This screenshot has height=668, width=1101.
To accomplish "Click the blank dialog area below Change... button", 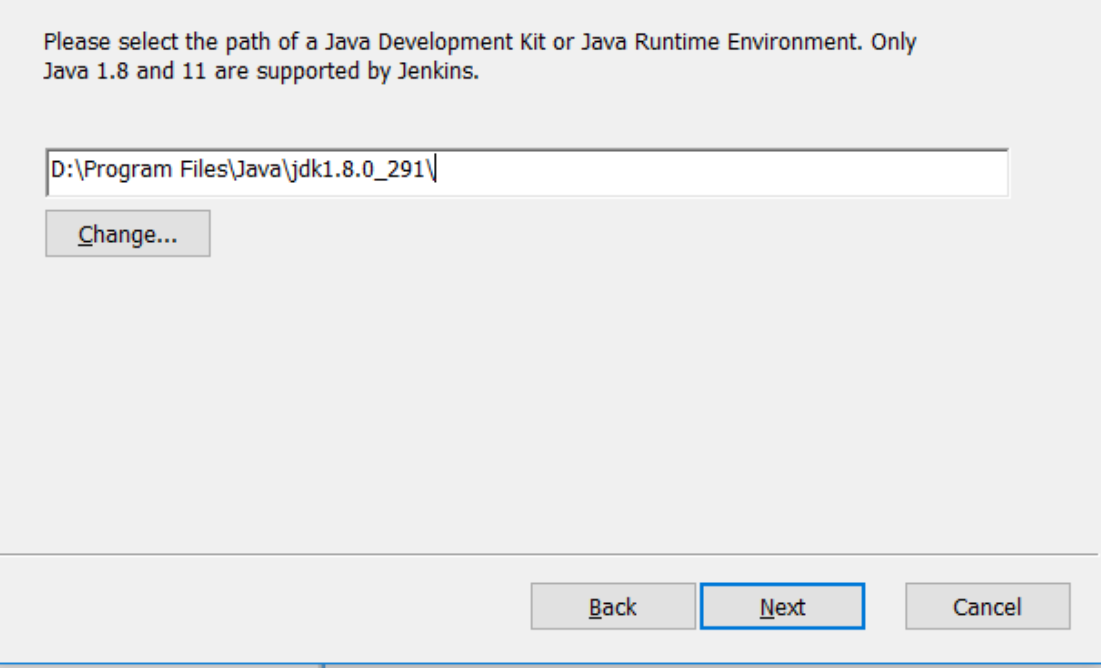I will coord(400,400).
